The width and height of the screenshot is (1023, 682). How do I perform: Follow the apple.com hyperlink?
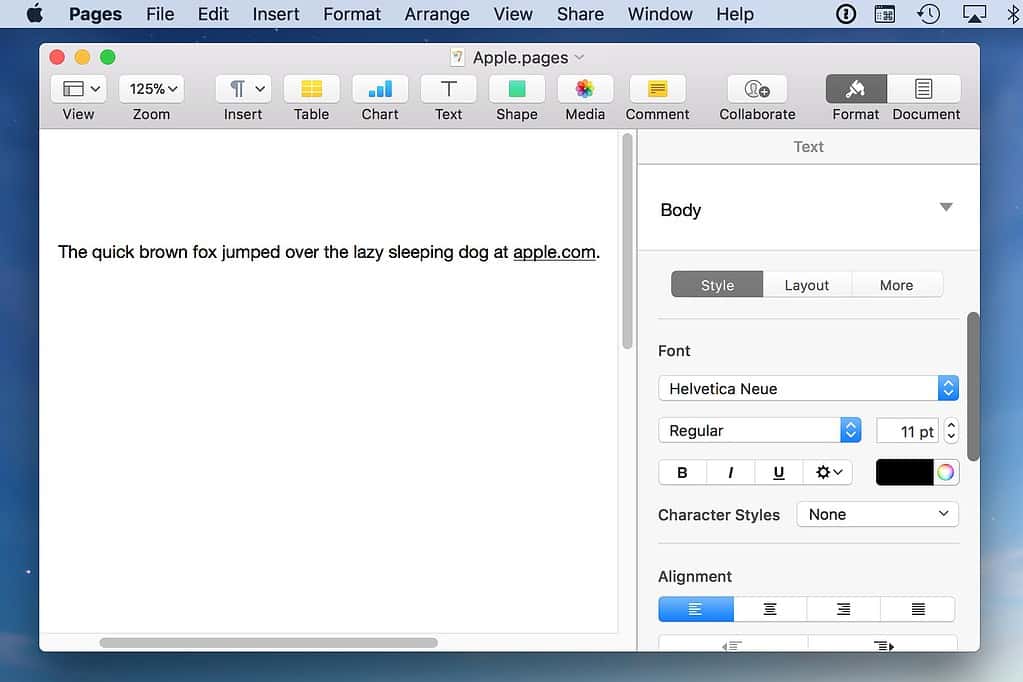[x=554, y=252]
